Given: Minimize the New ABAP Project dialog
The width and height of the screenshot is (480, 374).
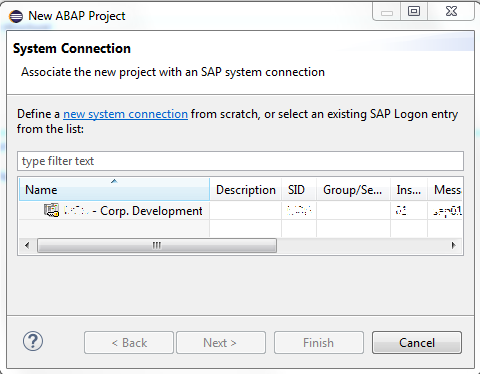Looking at the screenshot, I should click(x=387, y=12).
